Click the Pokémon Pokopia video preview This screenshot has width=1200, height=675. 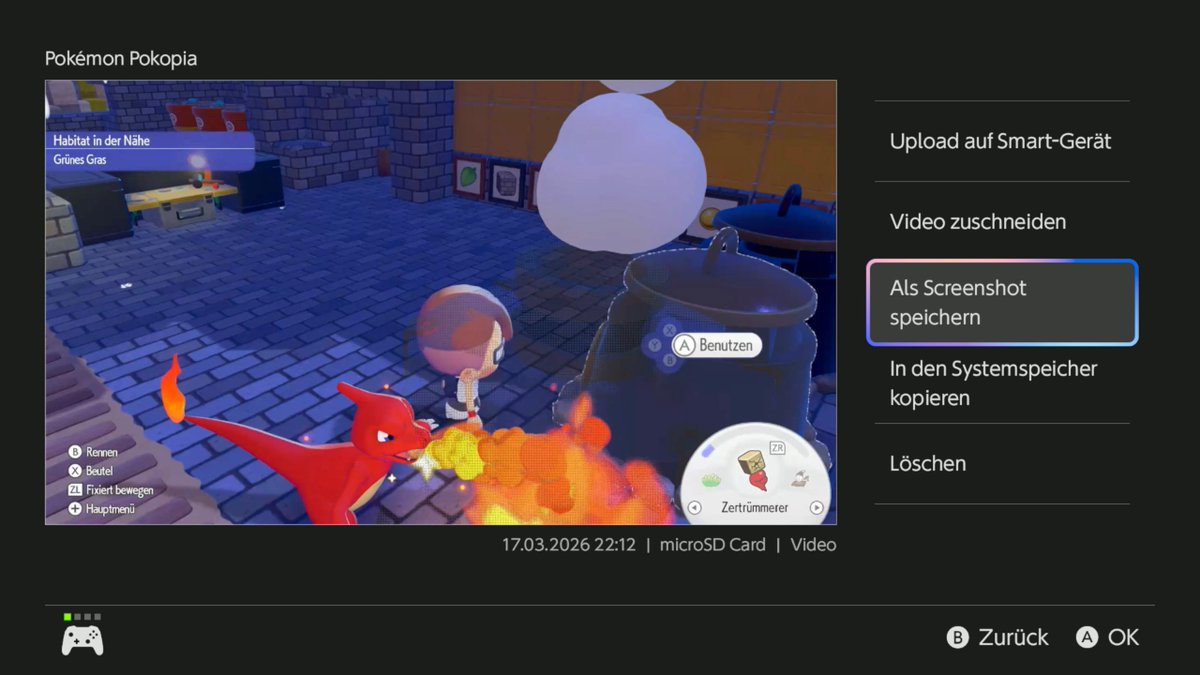point(441,302)
